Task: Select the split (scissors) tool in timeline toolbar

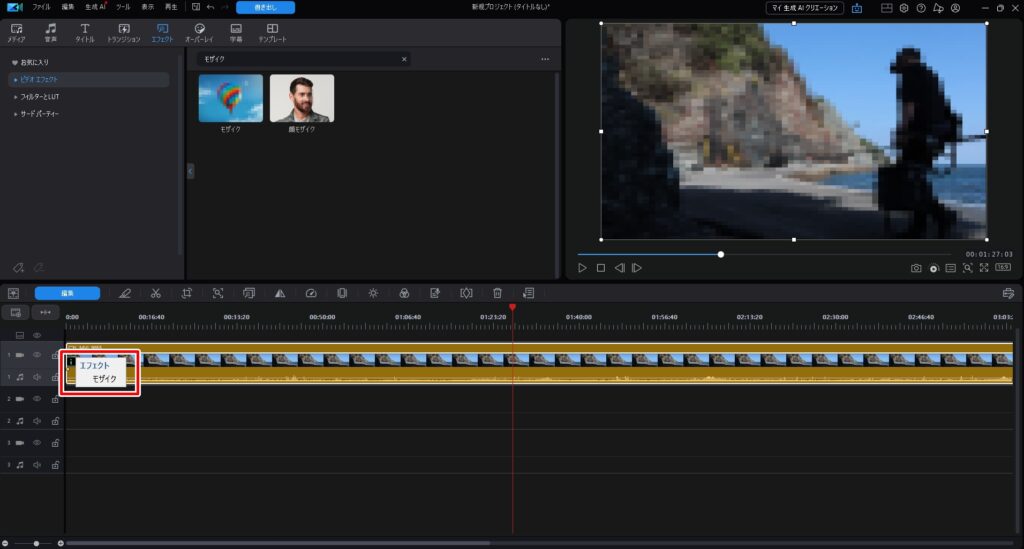Action: 156,293
